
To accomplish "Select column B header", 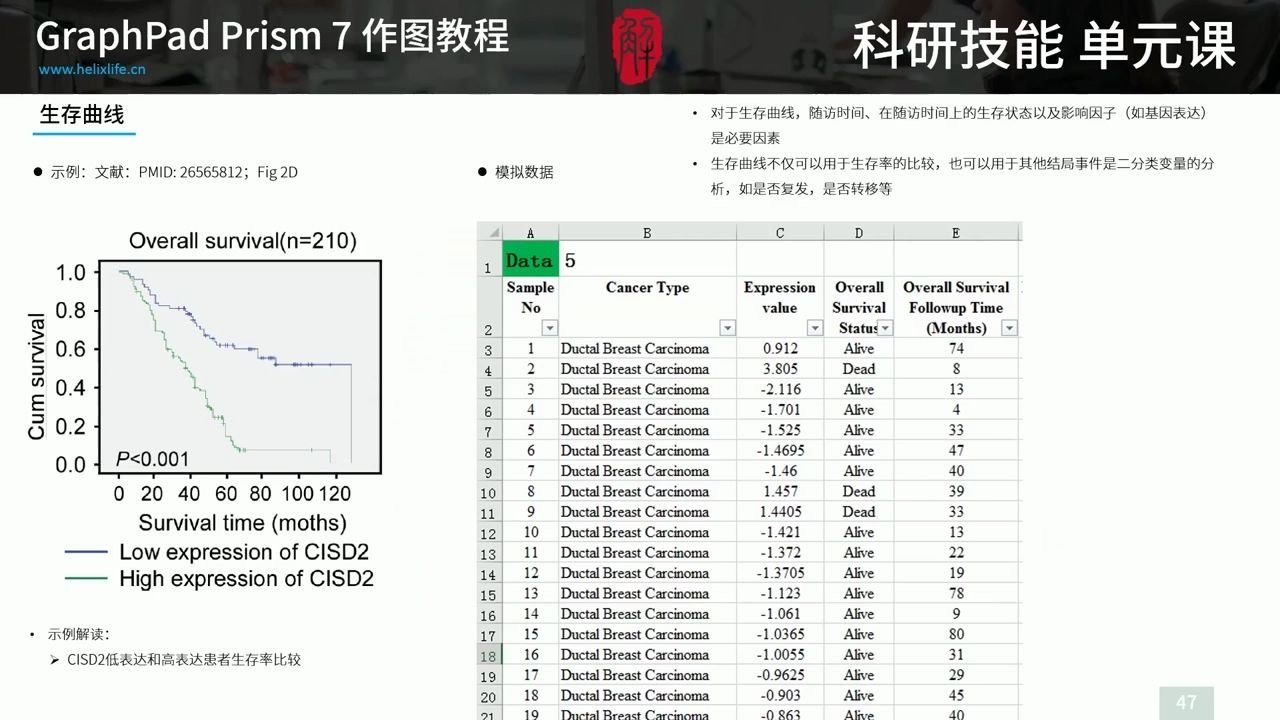I will (x=647, y=233).
